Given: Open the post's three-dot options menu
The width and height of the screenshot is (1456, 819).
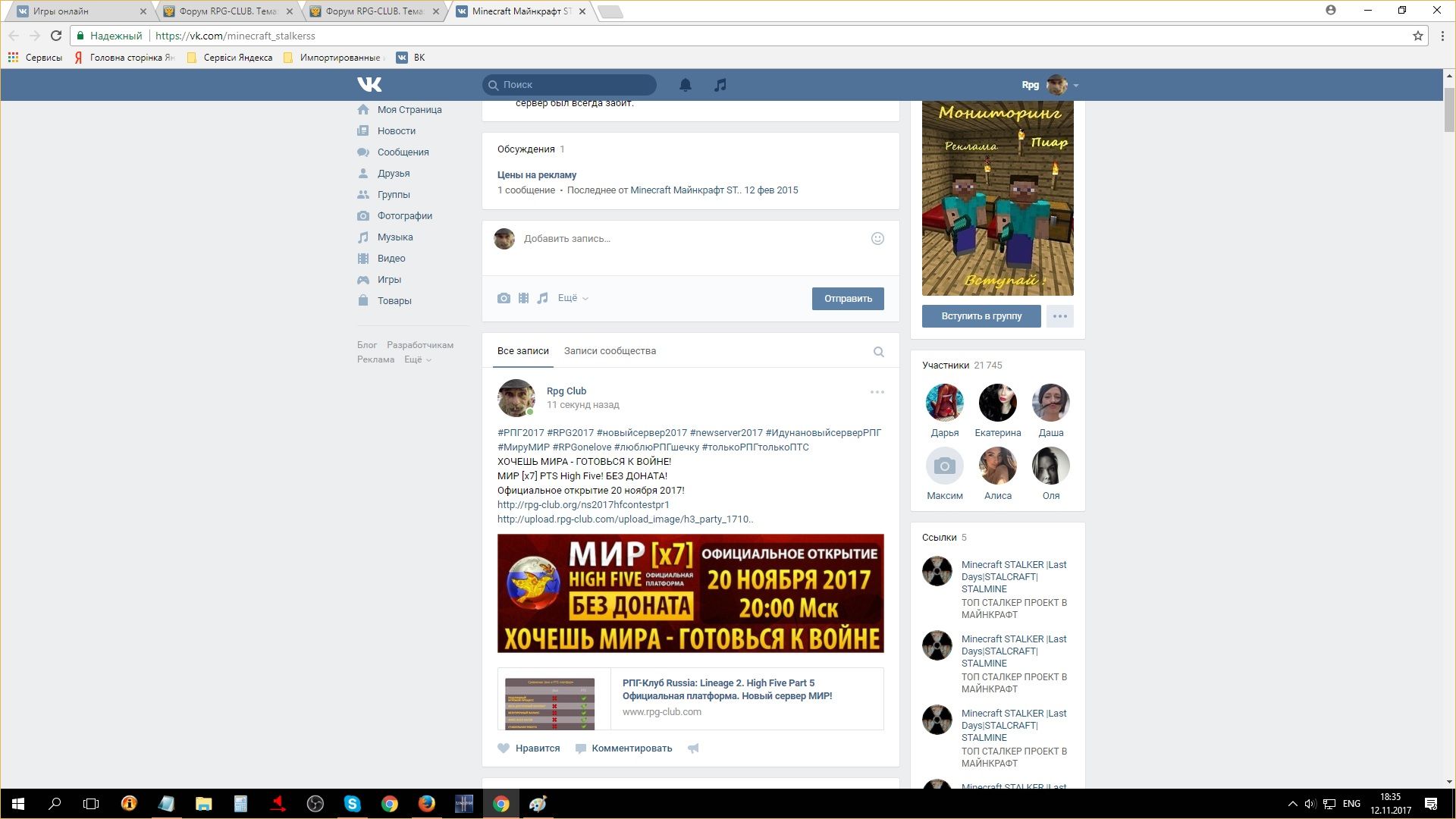Looking at the screenshot, I should point(877,392).
